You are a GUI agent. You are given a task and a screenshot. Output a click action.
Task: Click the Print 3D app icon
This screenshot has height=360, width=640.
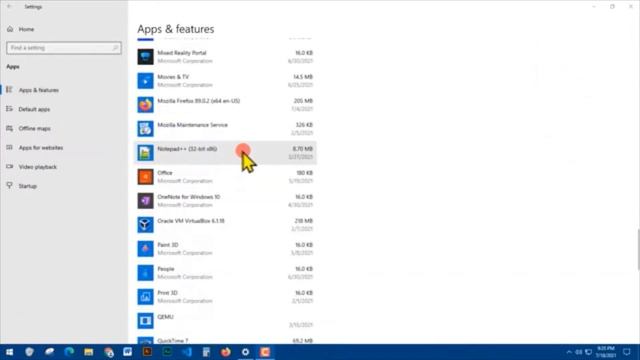click(x=145, y=297)
